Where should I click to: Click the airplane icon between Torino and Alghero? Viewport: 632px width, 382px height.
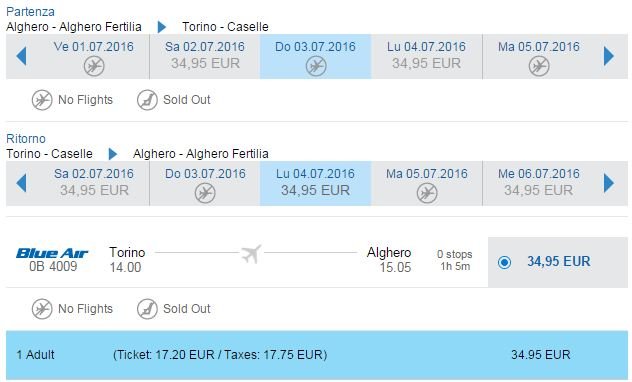coord(251,254)
